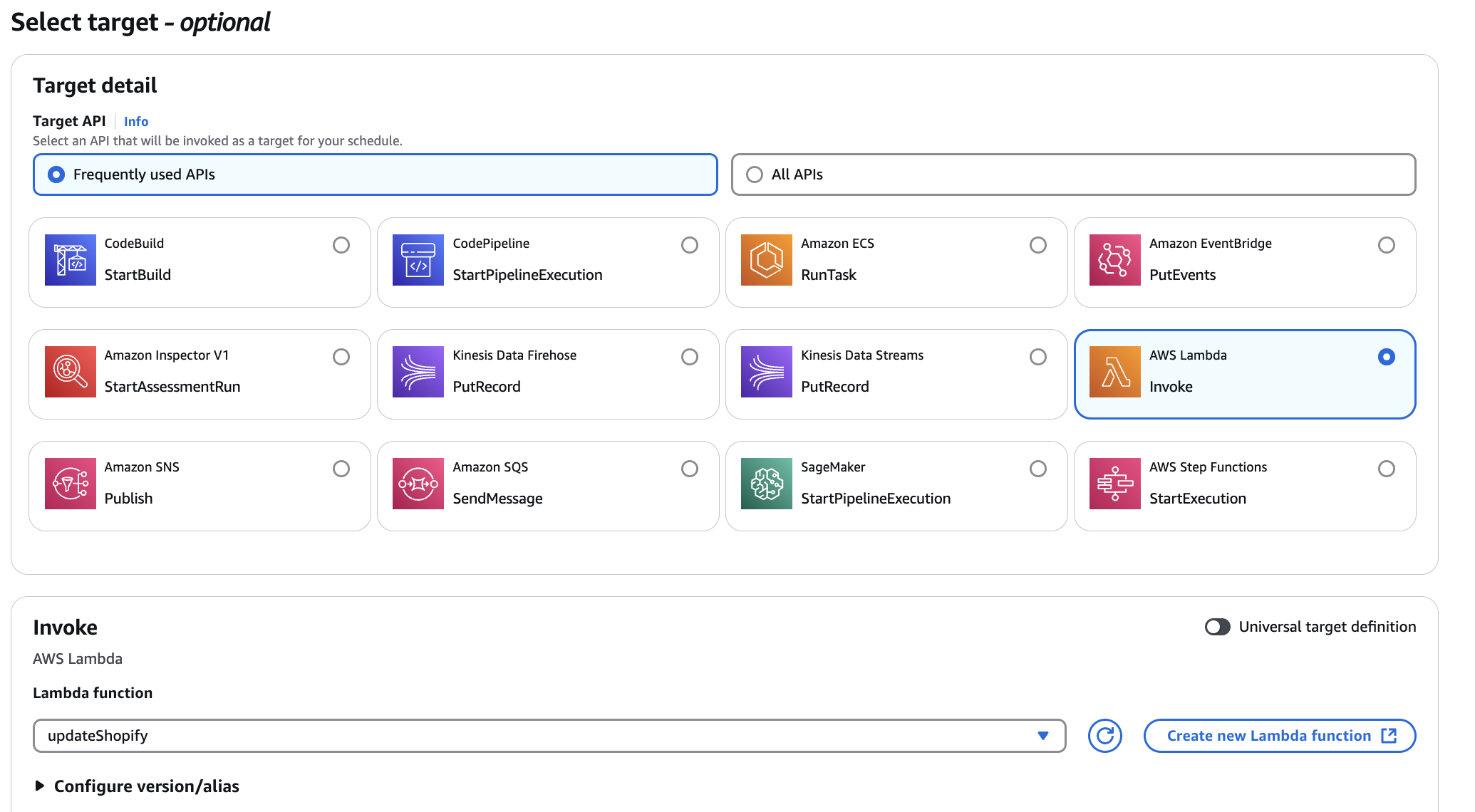The width and height of the screenshot is (1475, 812).
Task: Select Amazon SNS Publish radio button
Action: [x=341, y=469]
